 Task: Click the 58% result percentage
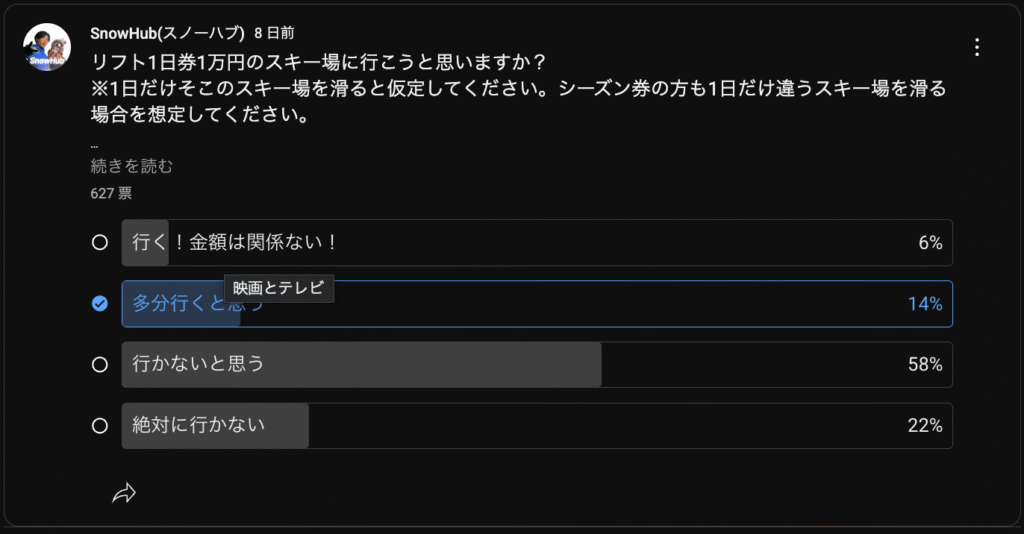pyautogui.click(x=924, y=365)
